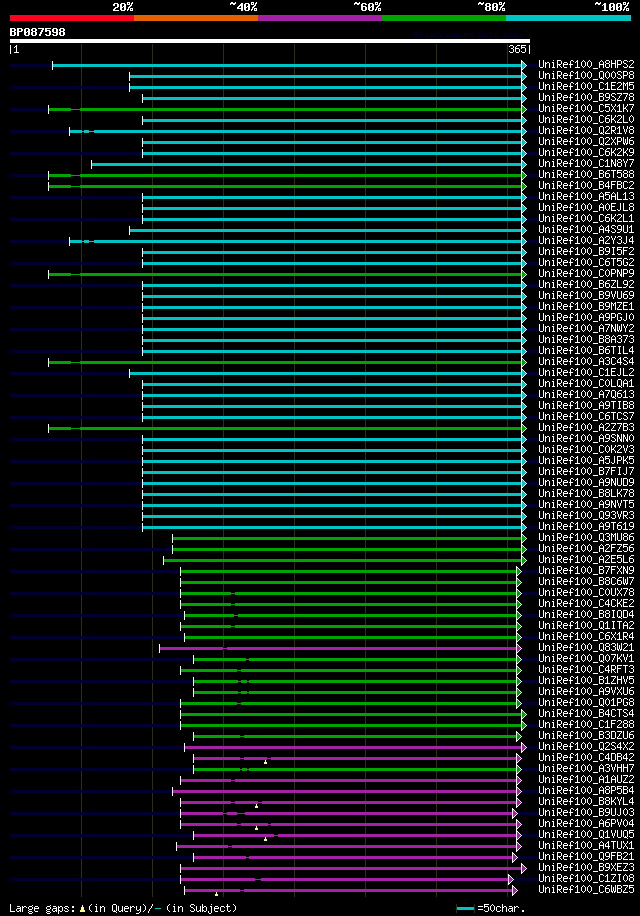640x916 pixels.
Task: Select the UniRef100_B9I5F2 label
Action: [586, 251]
